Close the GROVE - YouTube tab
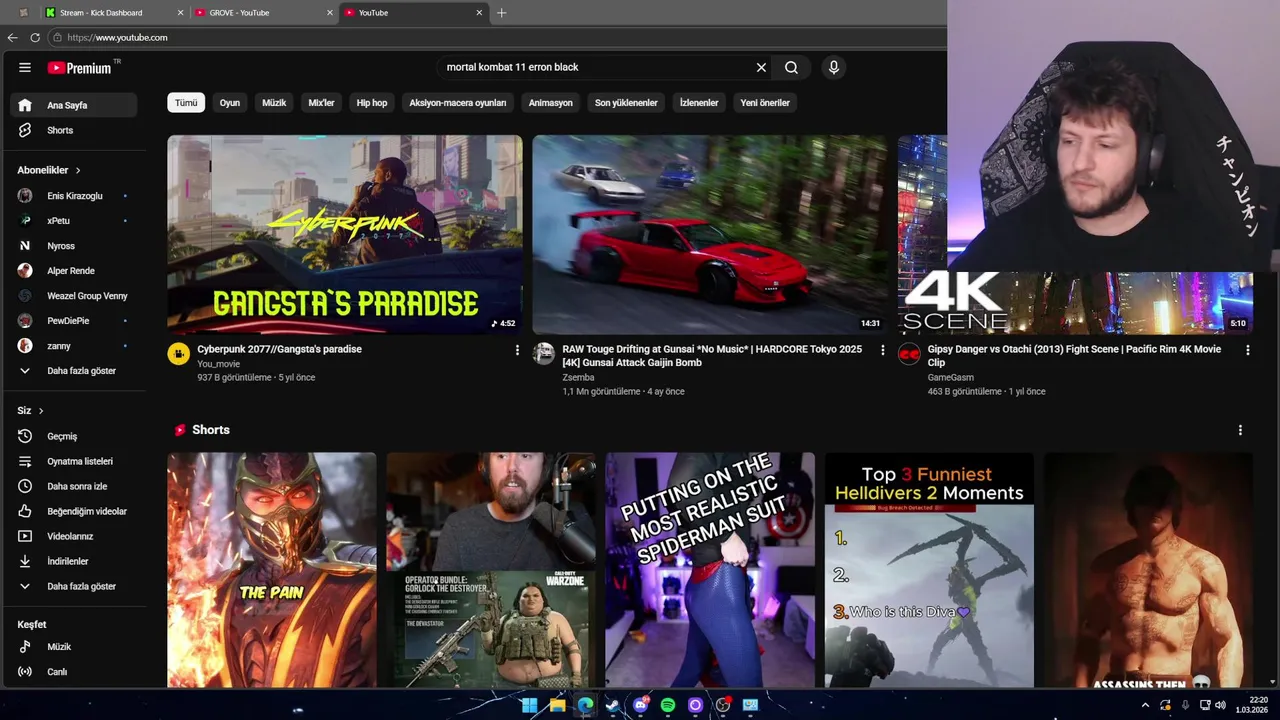The height and width of the screenshot is (720, 1280). tap(330, 13)
